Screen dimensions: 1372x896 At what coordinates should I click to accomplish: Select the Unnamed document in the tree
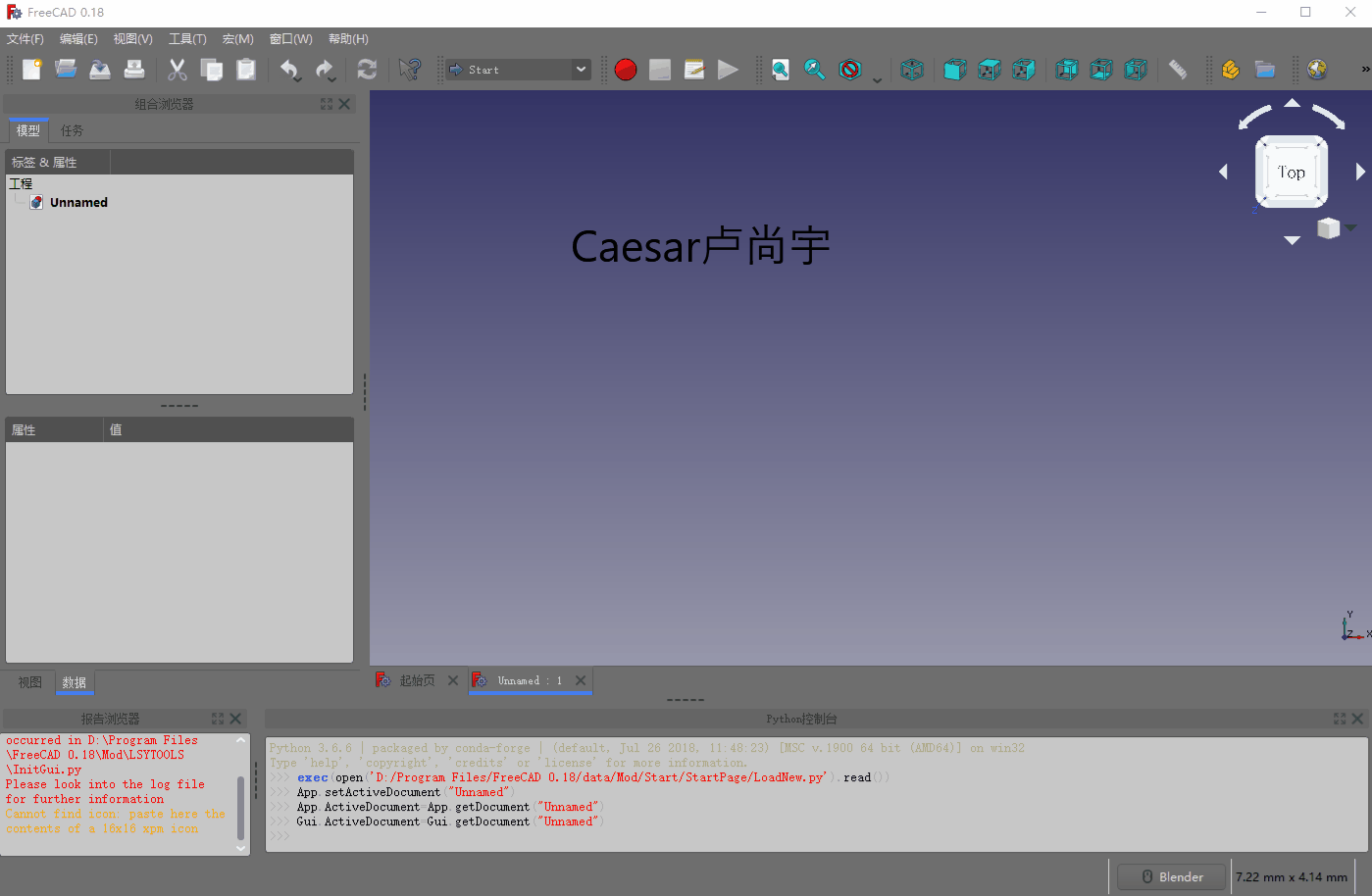click(76, 202)
